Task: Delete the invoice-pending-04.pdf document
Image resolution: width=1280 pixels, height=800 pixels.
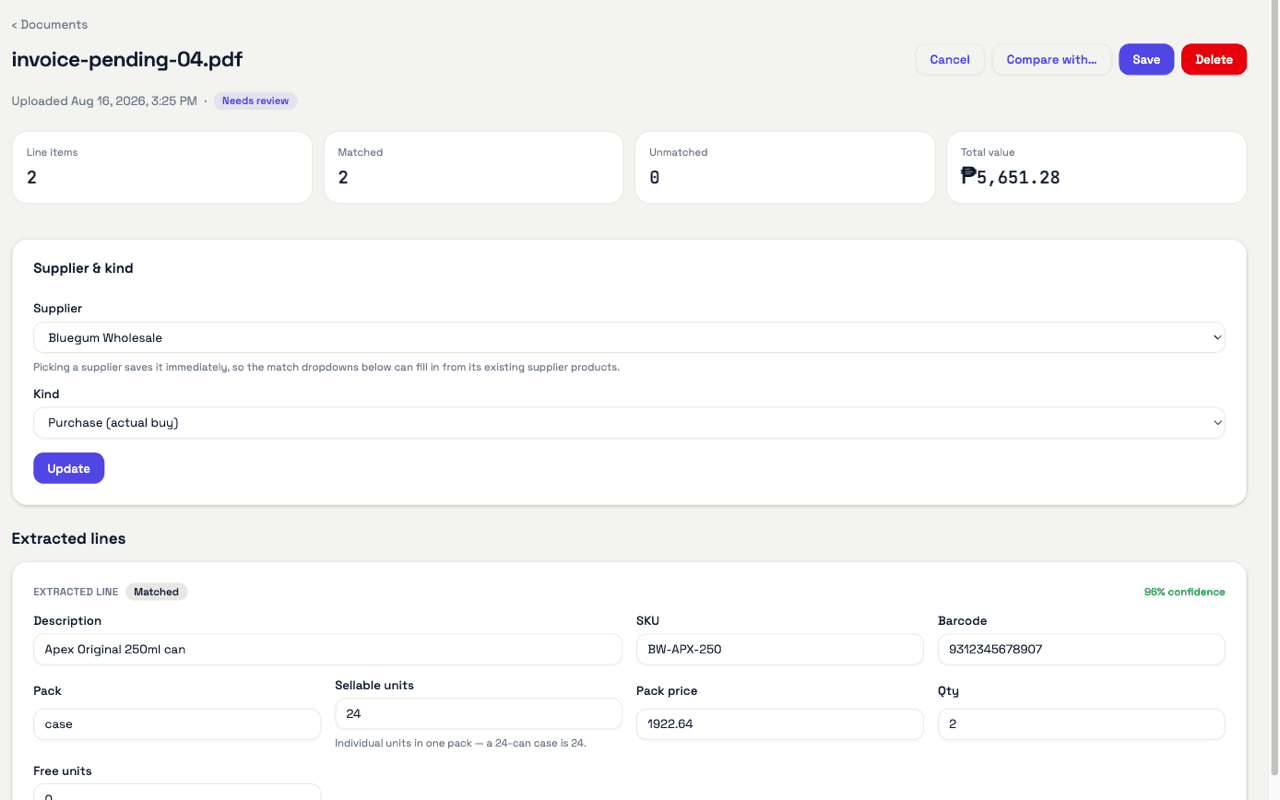Action: (1214, 59)
